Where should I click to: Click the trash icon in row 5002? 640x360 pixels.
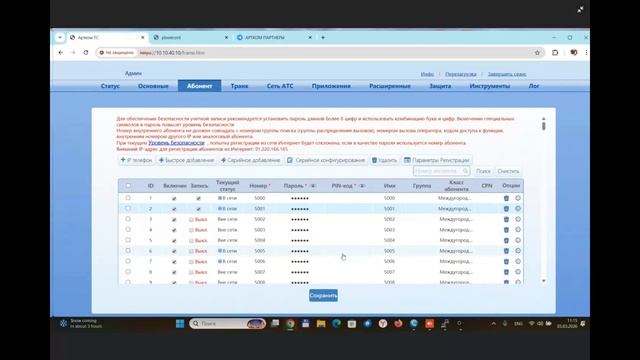[x=506, y=219]
